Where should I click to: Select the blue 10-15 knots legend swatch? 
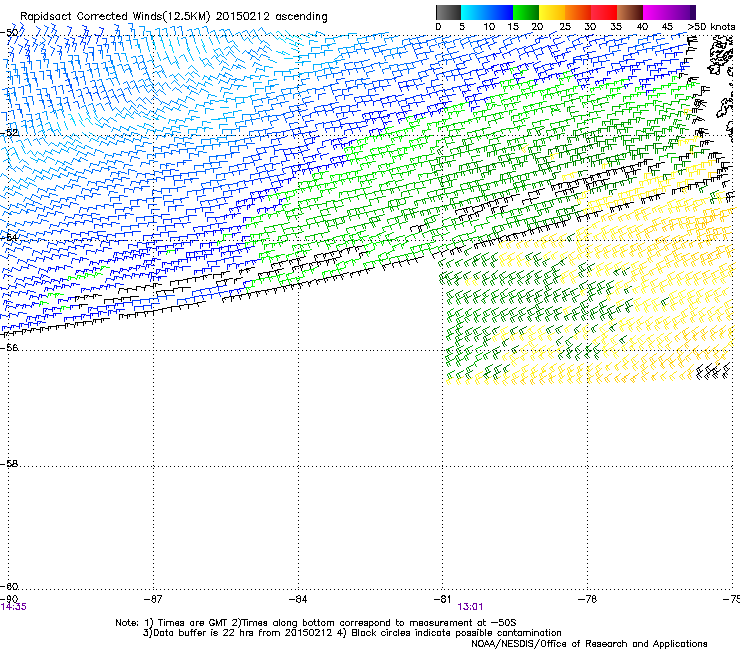pyautogui.click(x=500, y=12)
